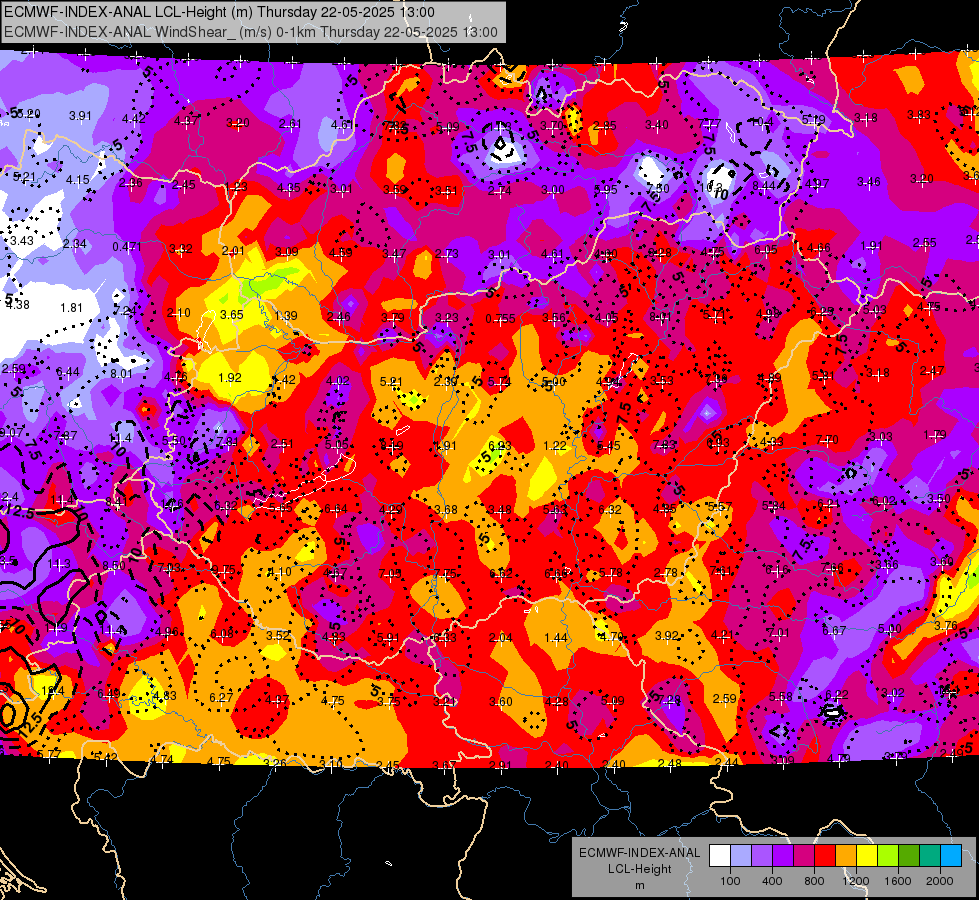This screenshot has width=979, height=900.
Task: Click the legend label 2000
Action: (x=939, y=881)
